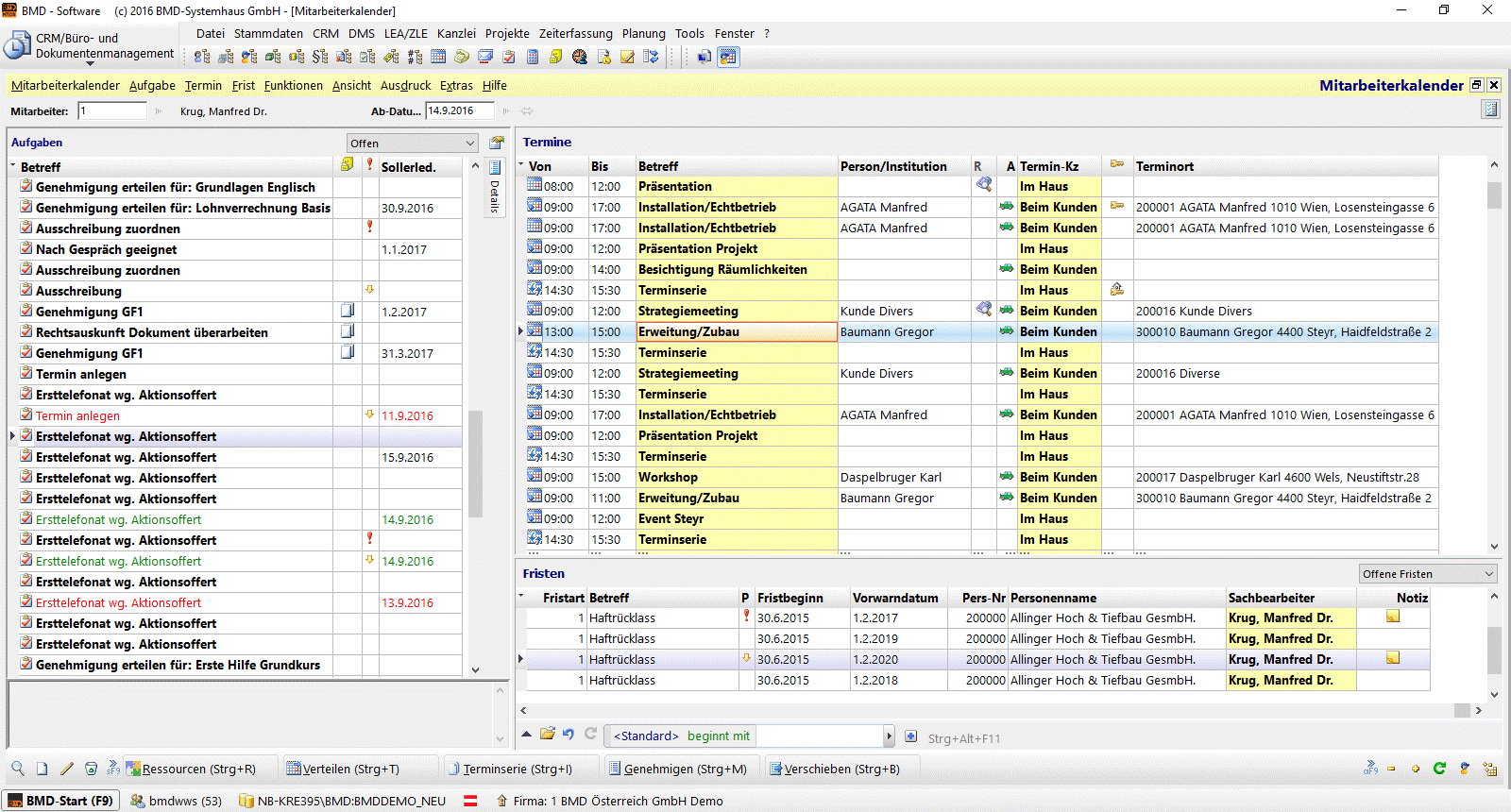This screenshot has height=812, width=1511.
Task: Click the green refresh icon at bottom right
Action: [x=1439, y=769]
